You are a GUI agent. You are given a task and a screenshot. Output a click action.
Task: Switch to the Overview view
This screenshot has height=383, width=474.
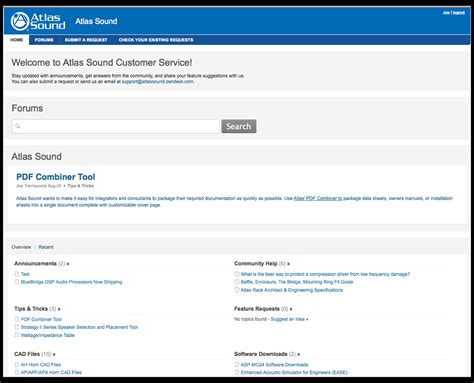coord(21,247)
